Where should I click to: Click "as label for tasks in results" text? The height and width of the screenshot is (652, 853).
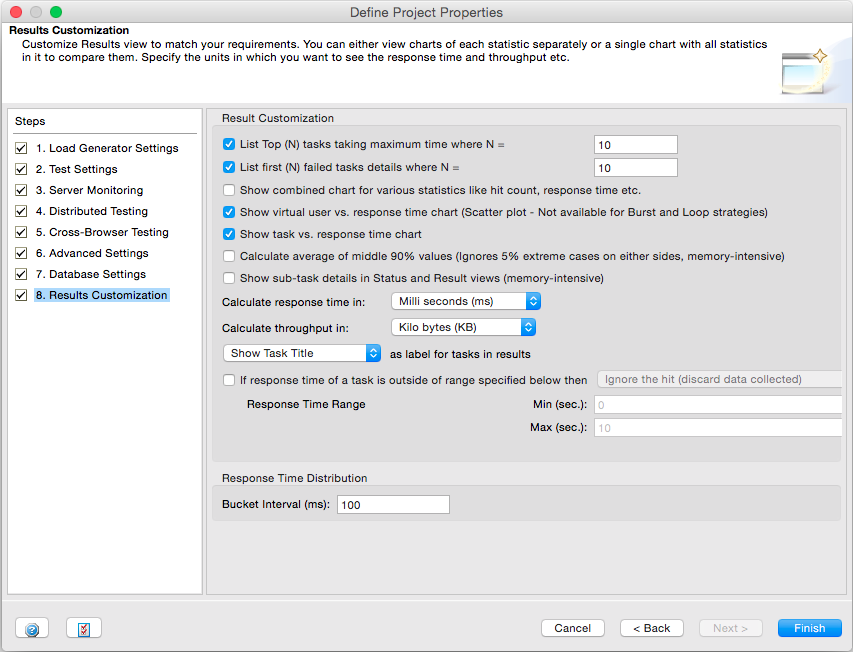(460, 354)
